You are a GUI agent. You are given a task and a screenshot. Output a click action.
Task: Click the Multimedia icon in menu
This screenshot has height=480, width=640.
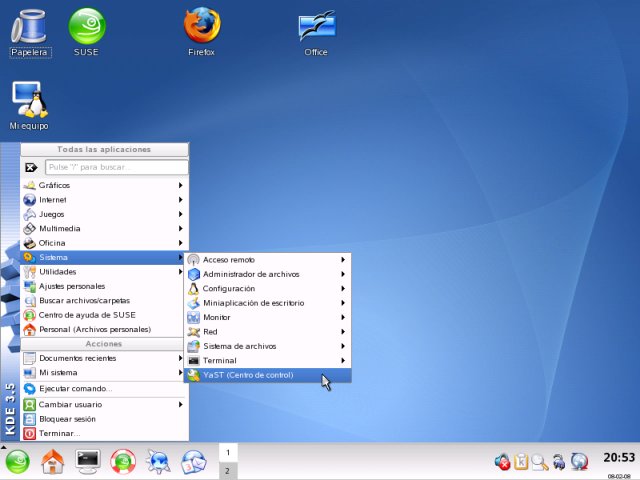29,229
